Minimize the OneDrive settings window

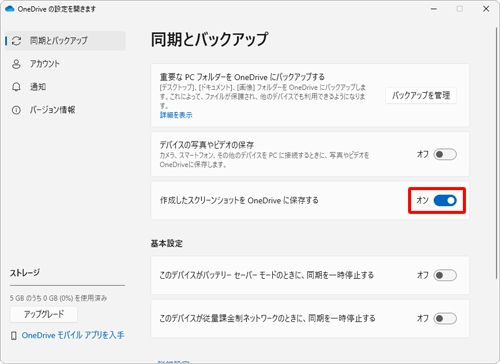click(x=434, y=9)
